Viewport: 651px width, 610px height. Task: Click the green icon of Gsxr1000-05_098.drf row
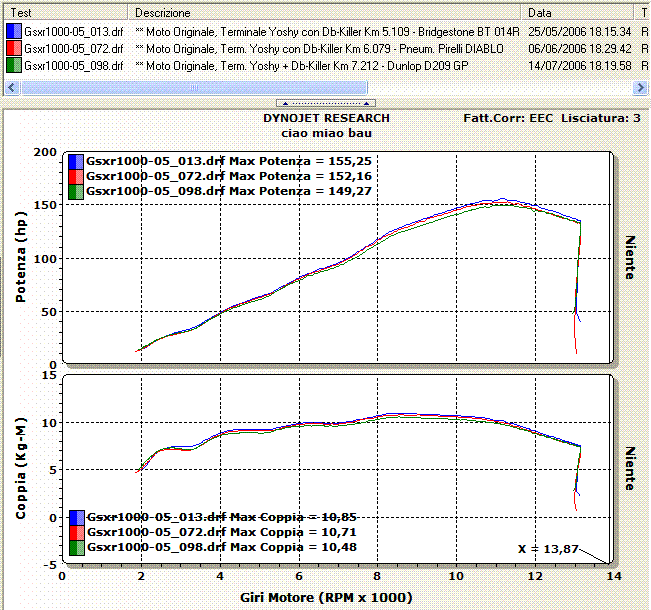(14, 65)
